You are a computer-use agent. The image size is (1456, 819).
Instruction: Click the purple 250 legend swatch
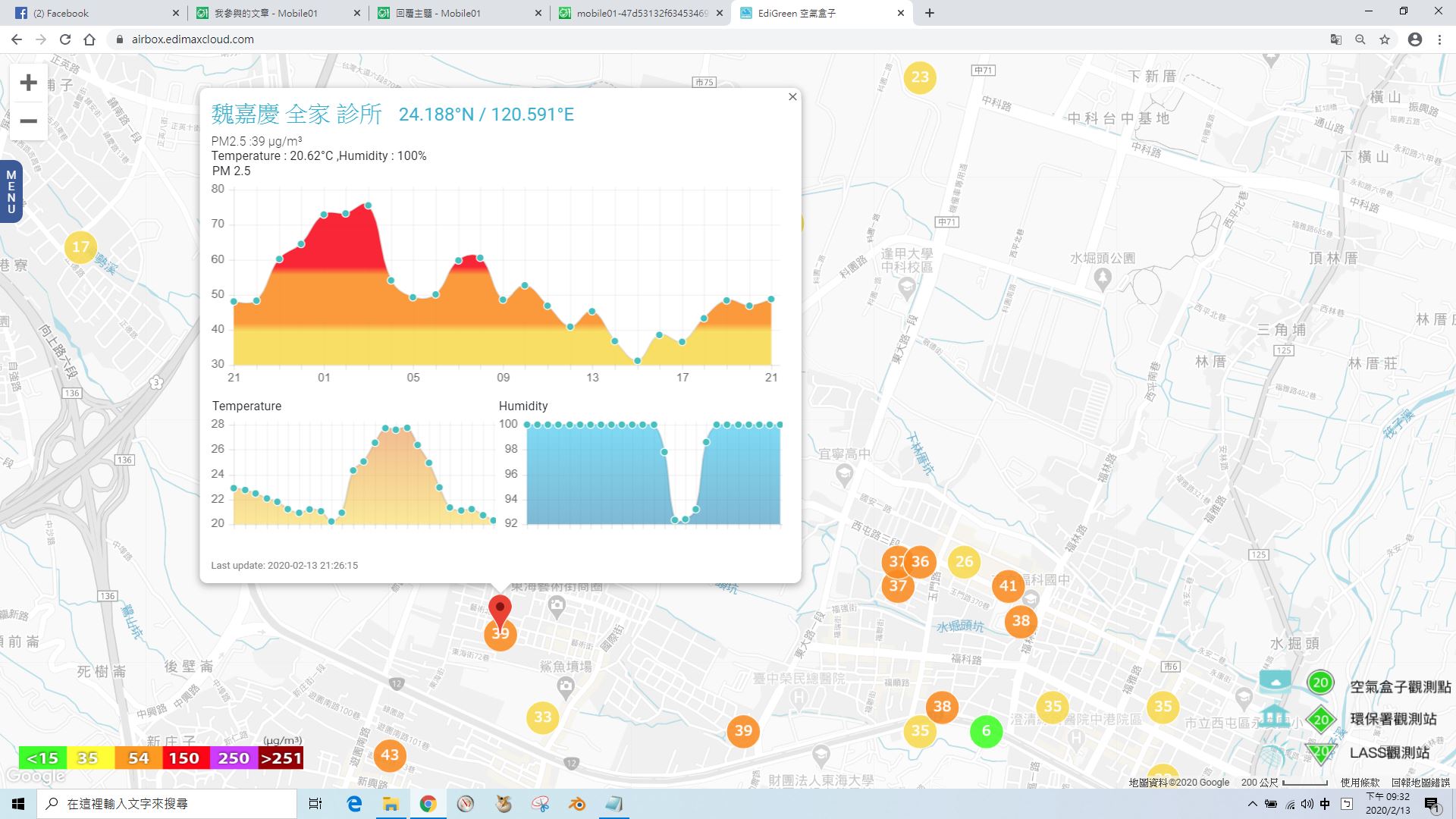[x=233, y=758]
